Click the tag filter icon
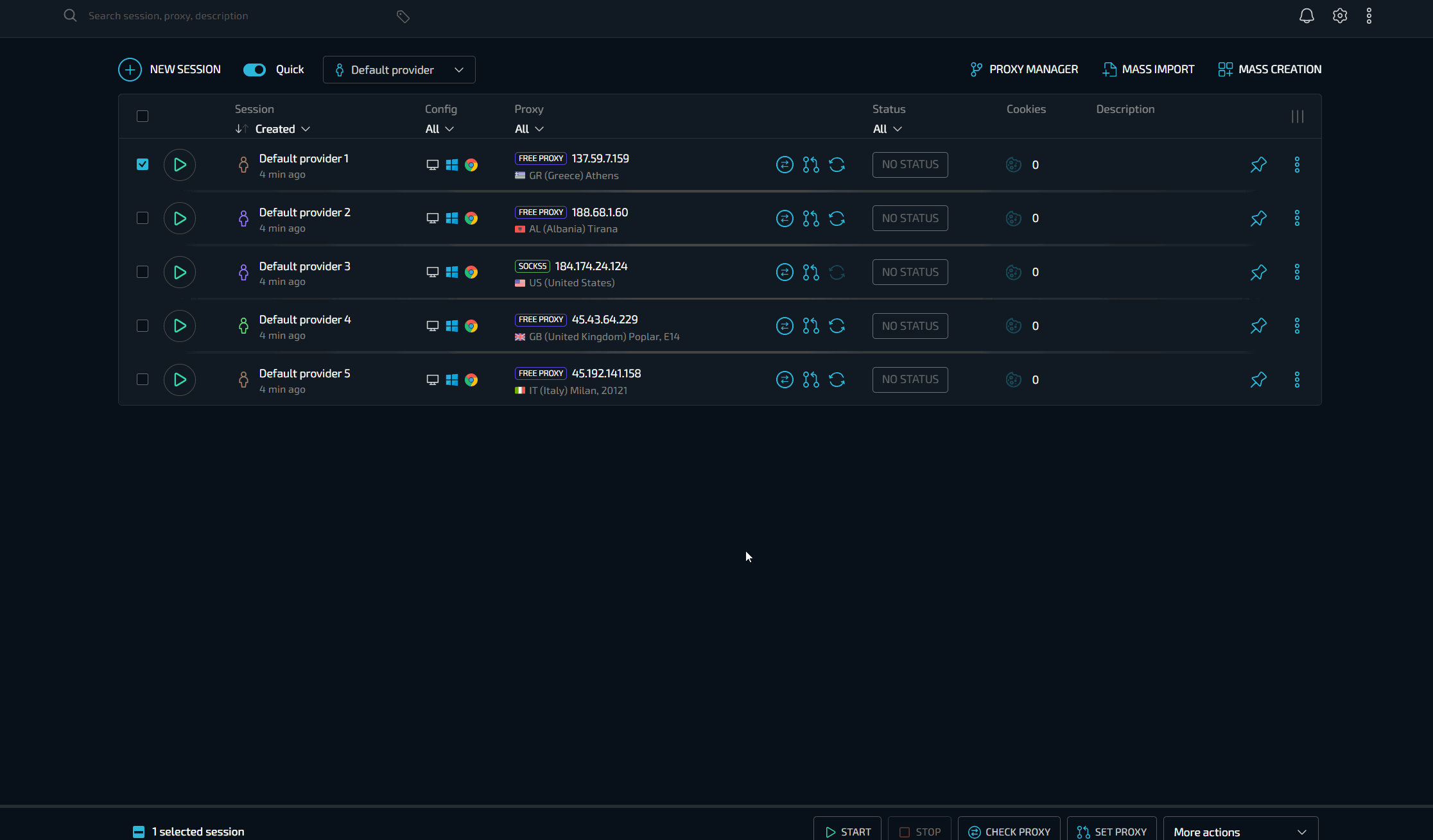1433x840 pixels. 403,17
